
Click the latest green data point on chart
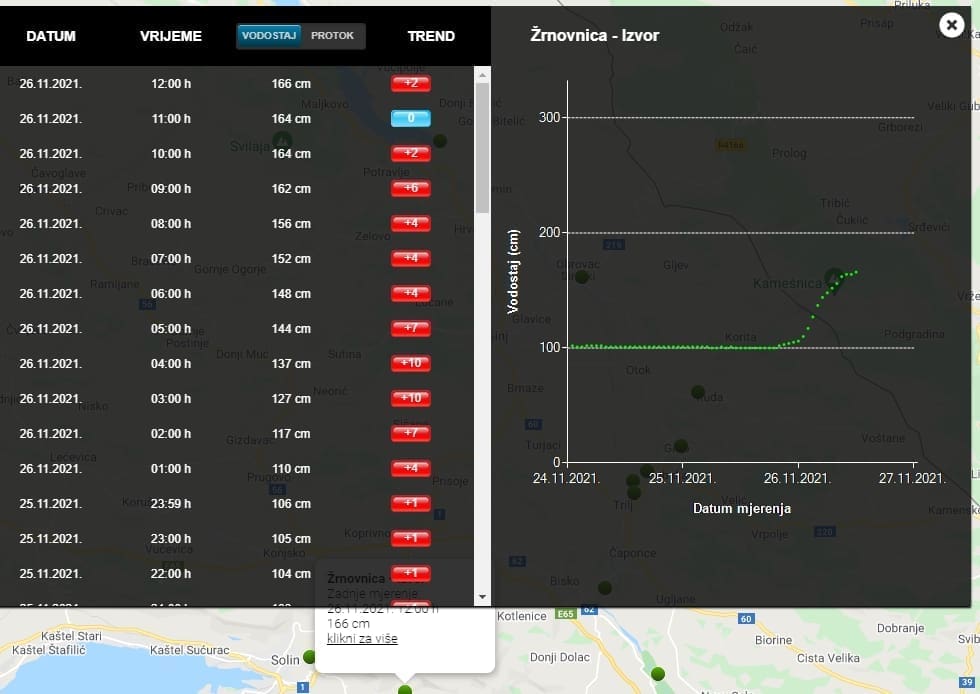click(856, 272)
